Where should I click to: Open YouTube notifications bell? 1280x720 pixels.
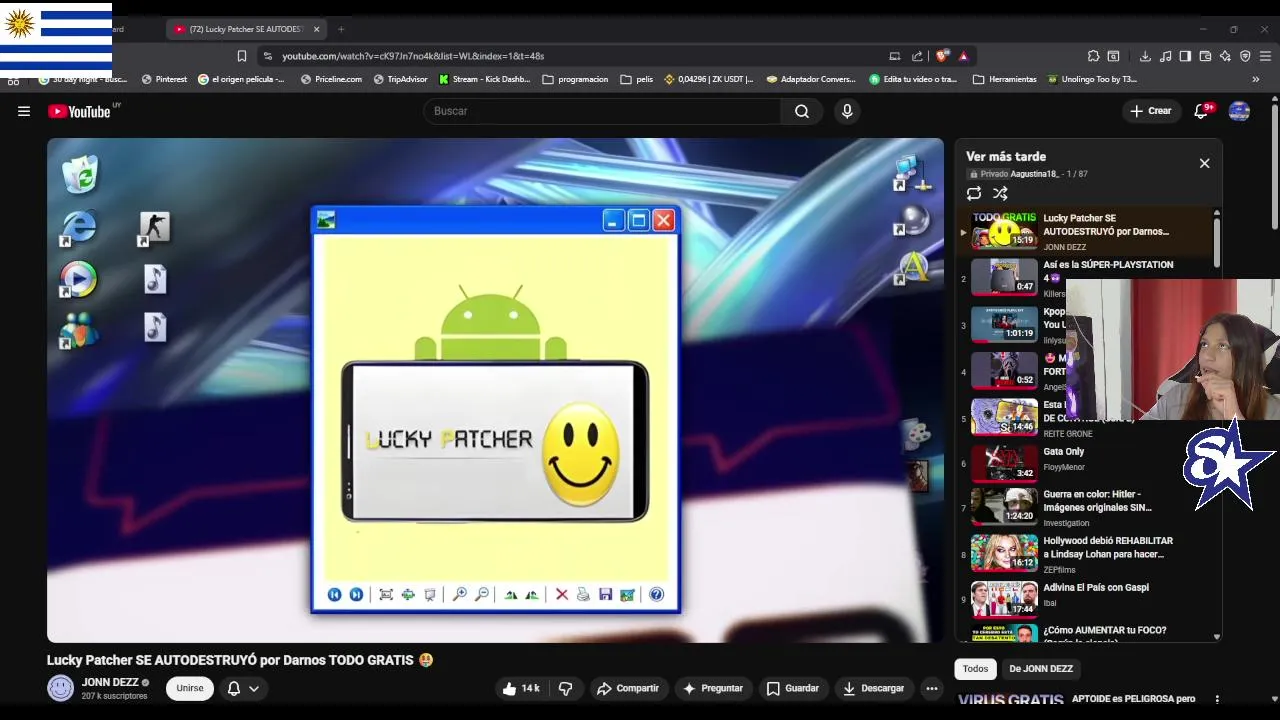click(x=1202, y=111)
